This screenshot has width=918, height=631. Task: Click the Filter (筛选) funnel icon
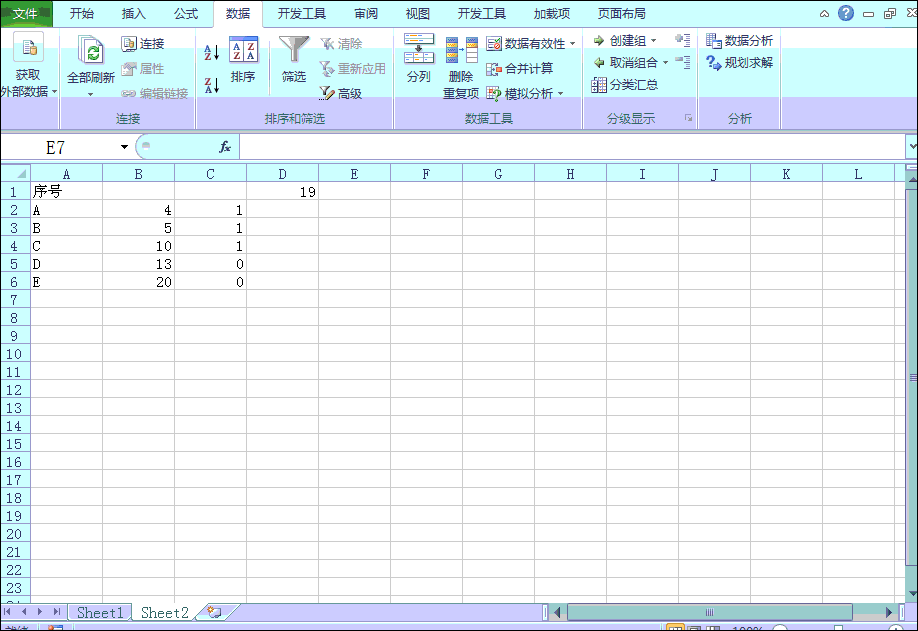point(294,52)
